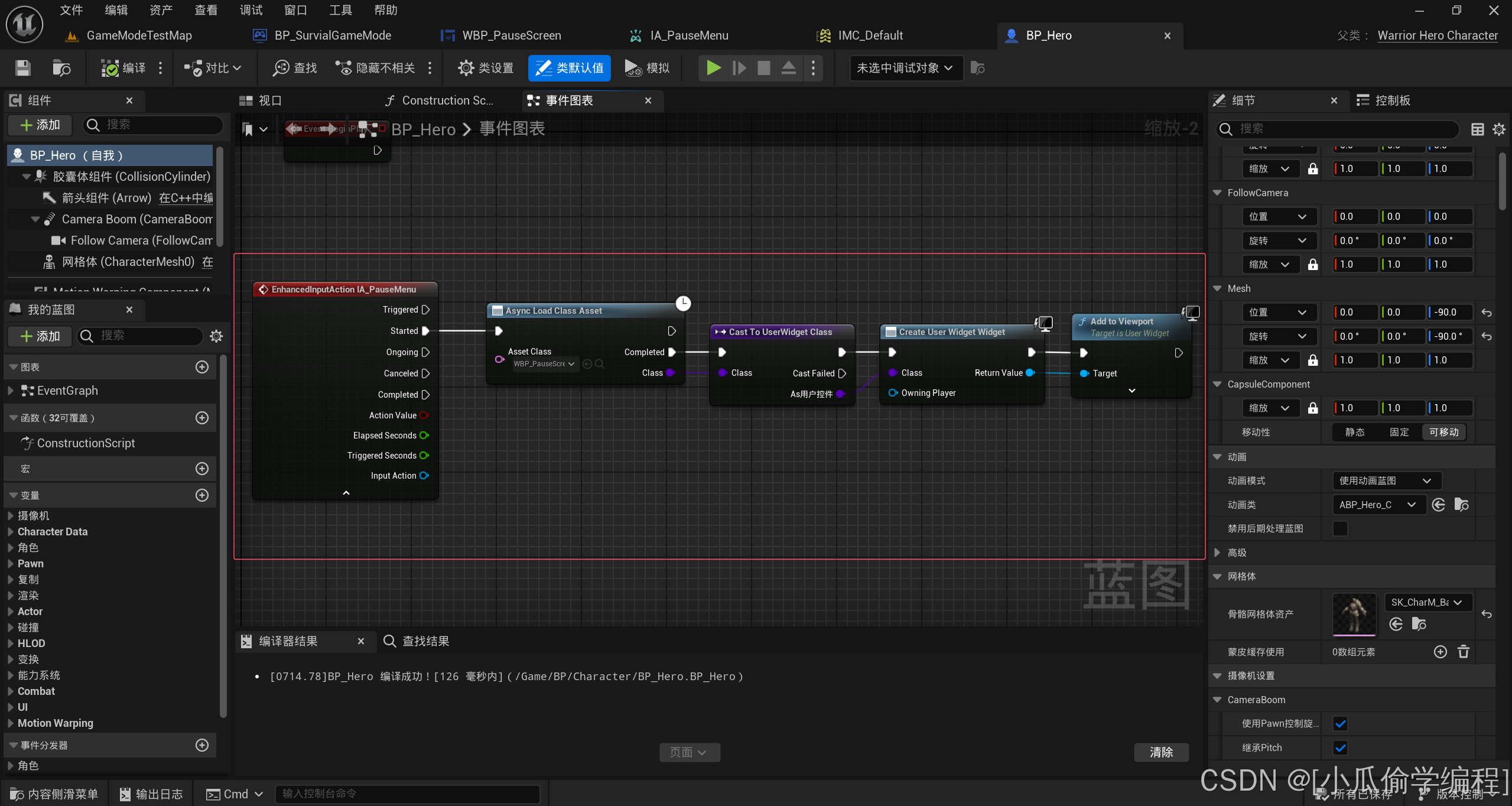Click gear icon in My Blueprint panel

216,336
